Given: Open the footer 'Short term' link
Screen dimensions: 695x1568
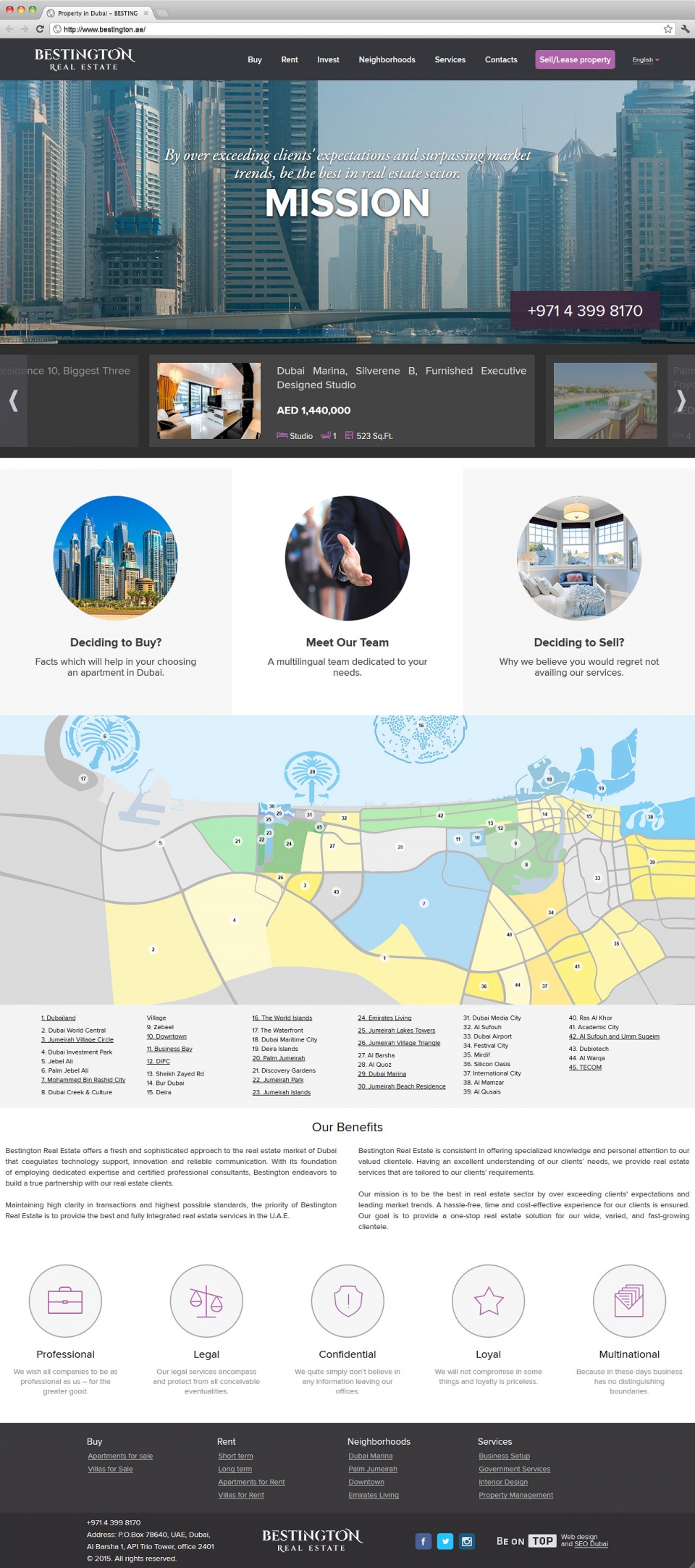Looking at the screenshot, I should point(235,1456).
